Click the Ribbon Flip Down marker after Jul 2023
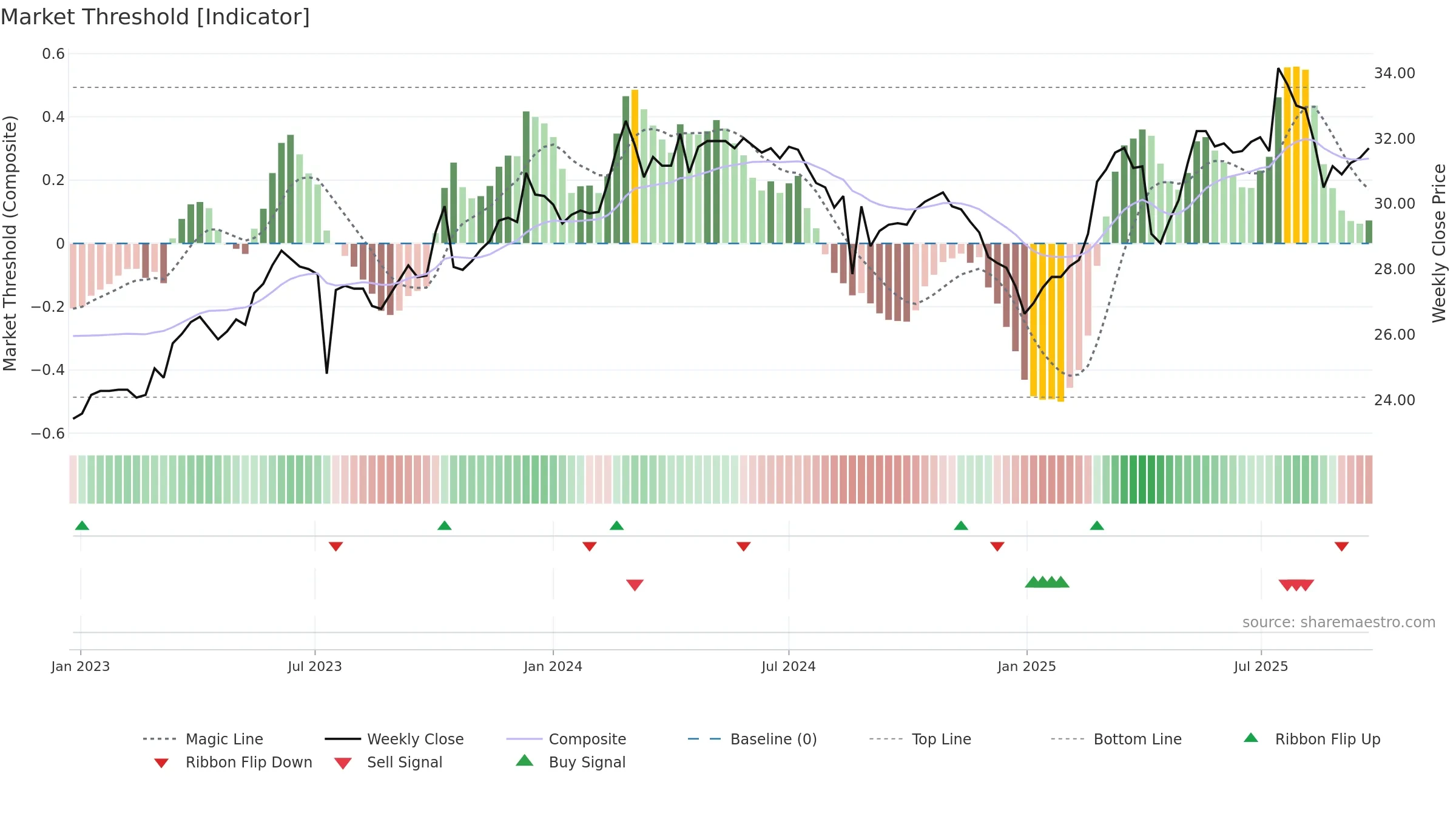1456x819 pixels. pyautogui.click(x=336, y=547)
